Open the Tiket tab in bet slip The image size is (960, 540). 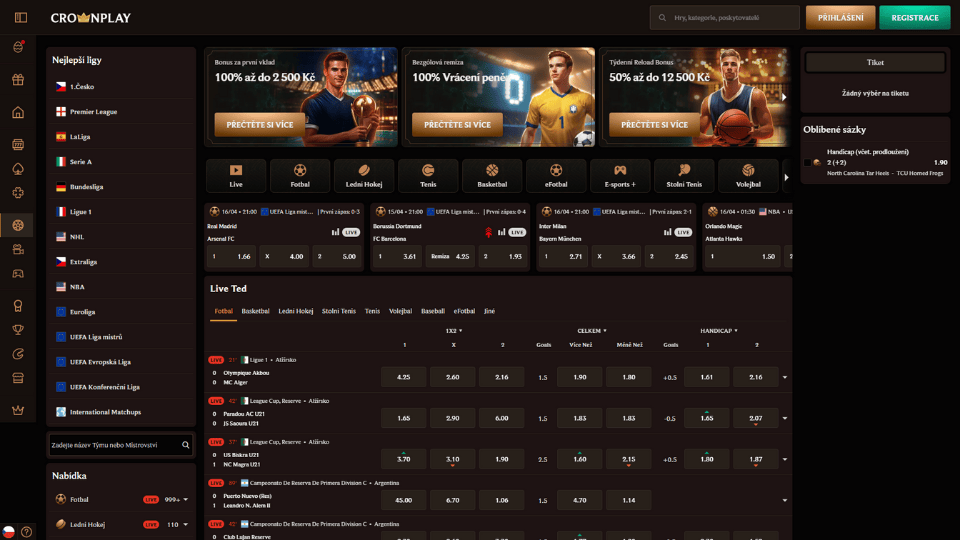[875, 62]
